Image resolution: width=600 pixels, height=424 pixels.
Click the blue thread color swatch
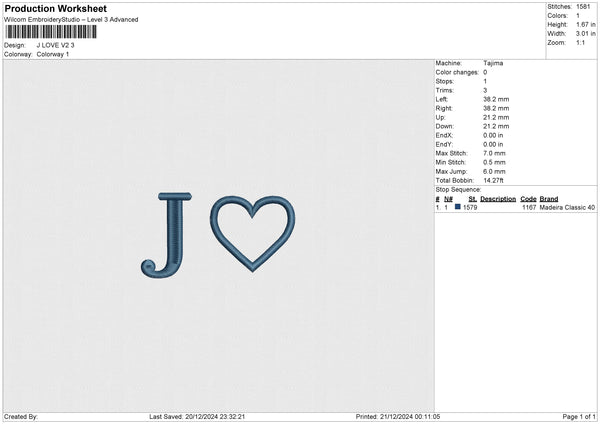(x=458, y=208)
